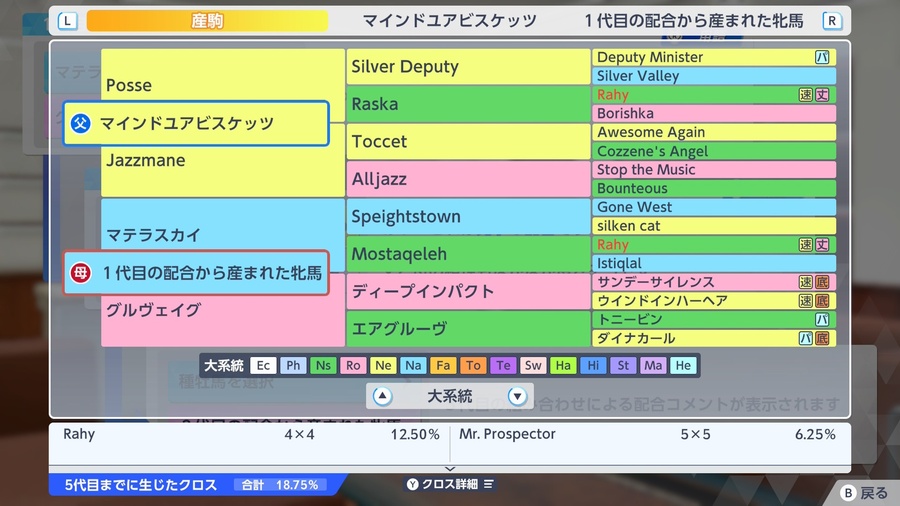The width and height of the screenshot is (900, 506).
Task: Click the Gone West cell
Action: (x=714, y=207)
